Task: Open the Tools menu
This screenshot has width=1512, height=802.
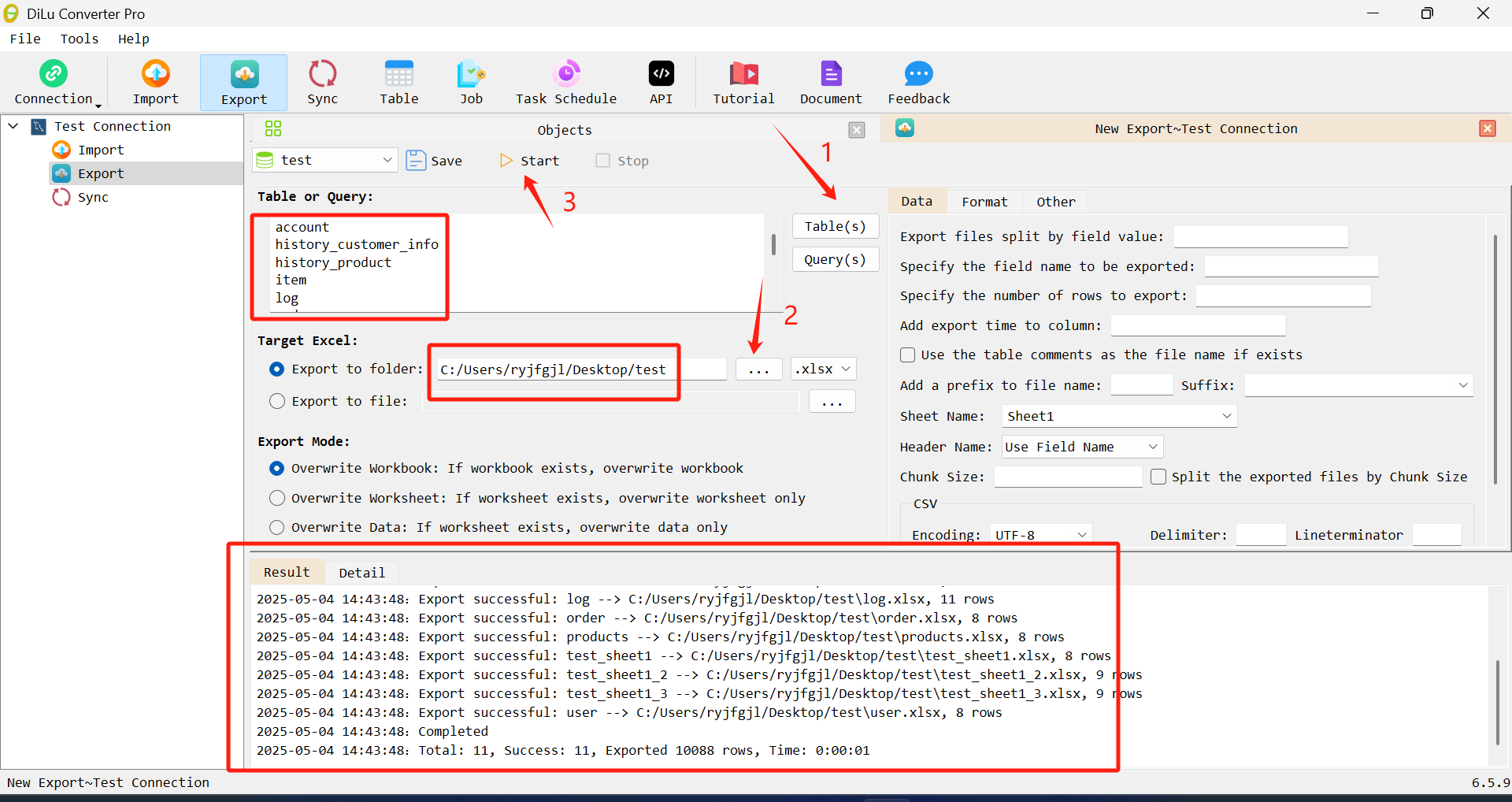Action: (80, 39)
